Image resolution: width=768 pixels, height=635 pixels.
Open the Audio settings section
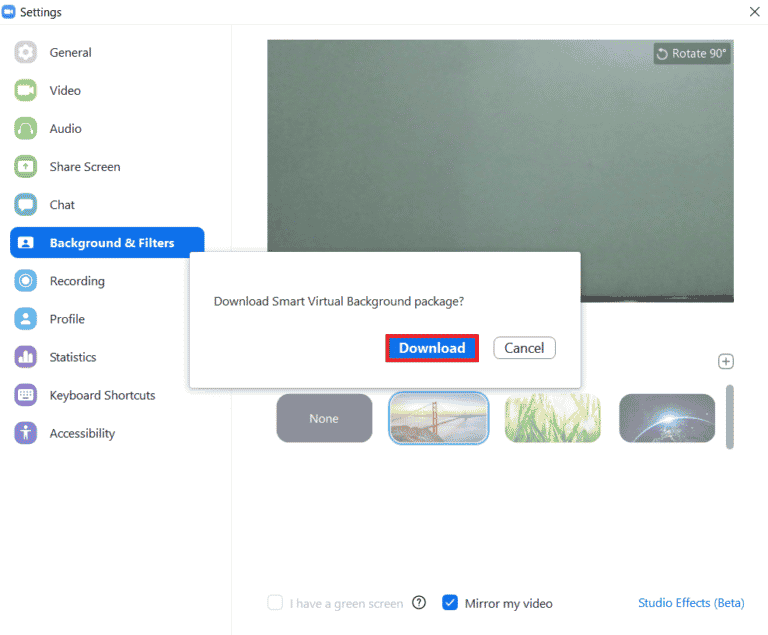point(66,128)
